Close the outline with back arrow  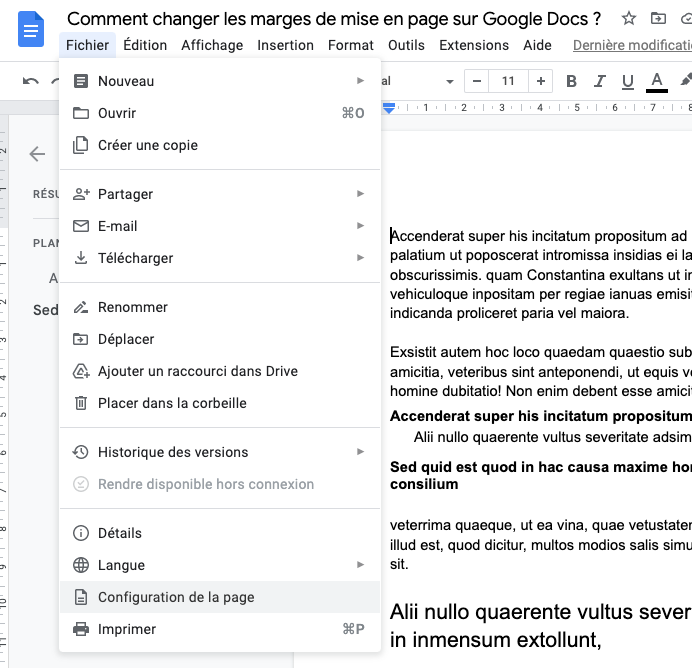[x=38, y=154]
